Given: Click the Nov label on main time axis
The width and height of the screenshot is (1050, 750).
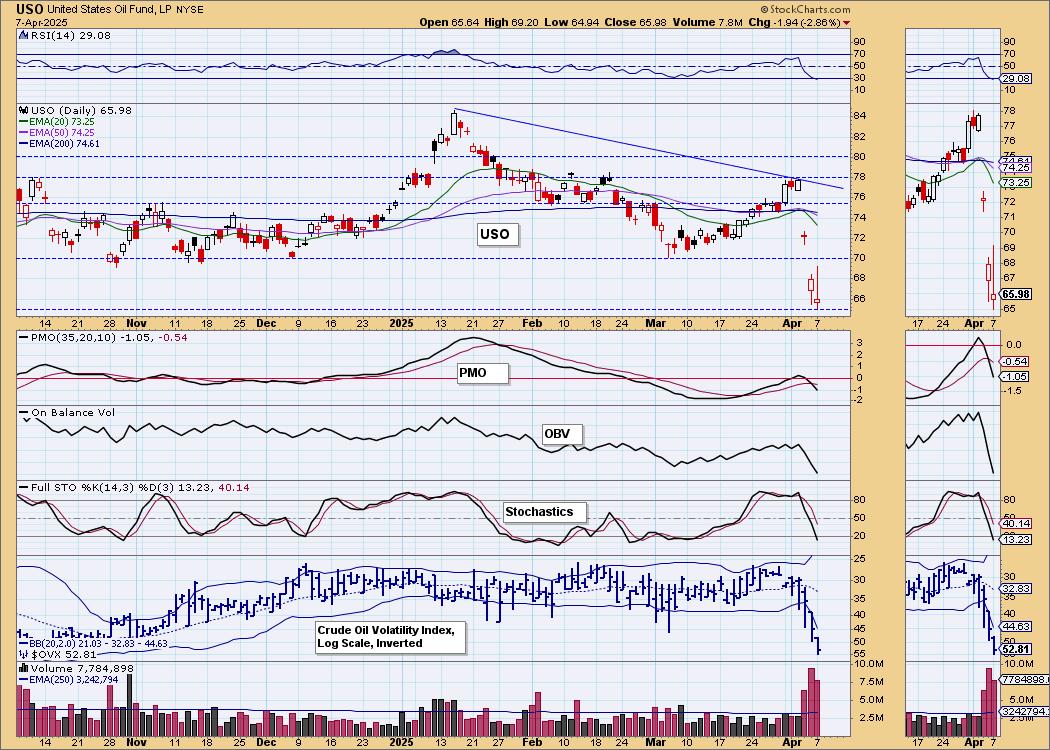Looking at the screenshot, I should pyautogui.click(x=136, y=323).
